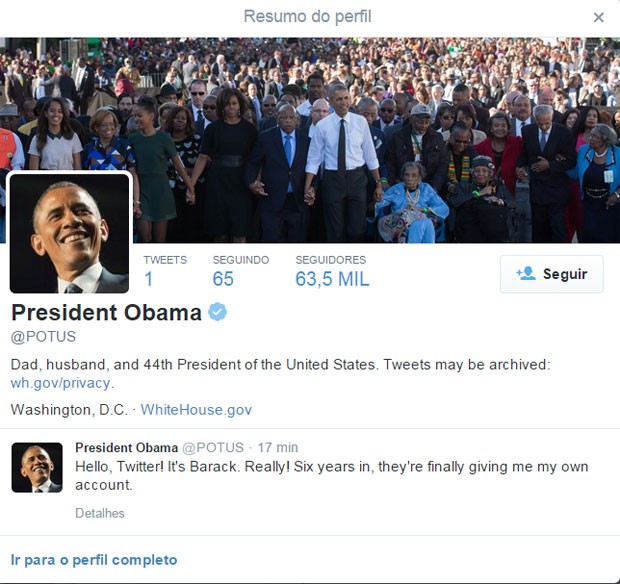The width and height of the screenshot is (620, 584).
Task: Open the large profile picture
Action: coord(69,233)
